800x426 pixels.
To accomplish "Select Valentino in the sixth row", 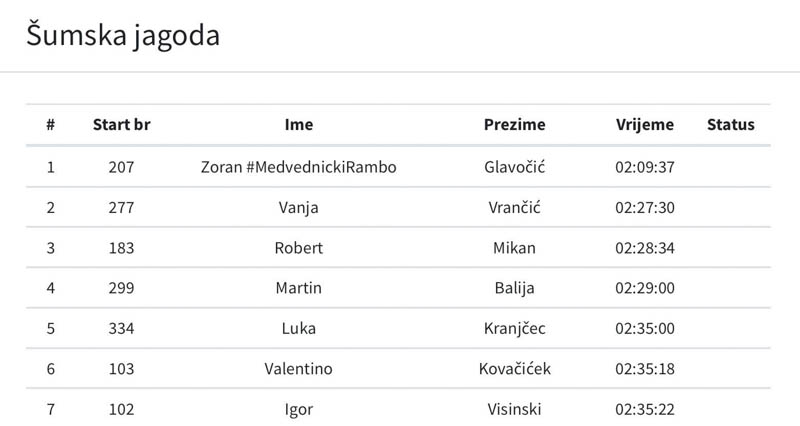I will click(299, 369).
